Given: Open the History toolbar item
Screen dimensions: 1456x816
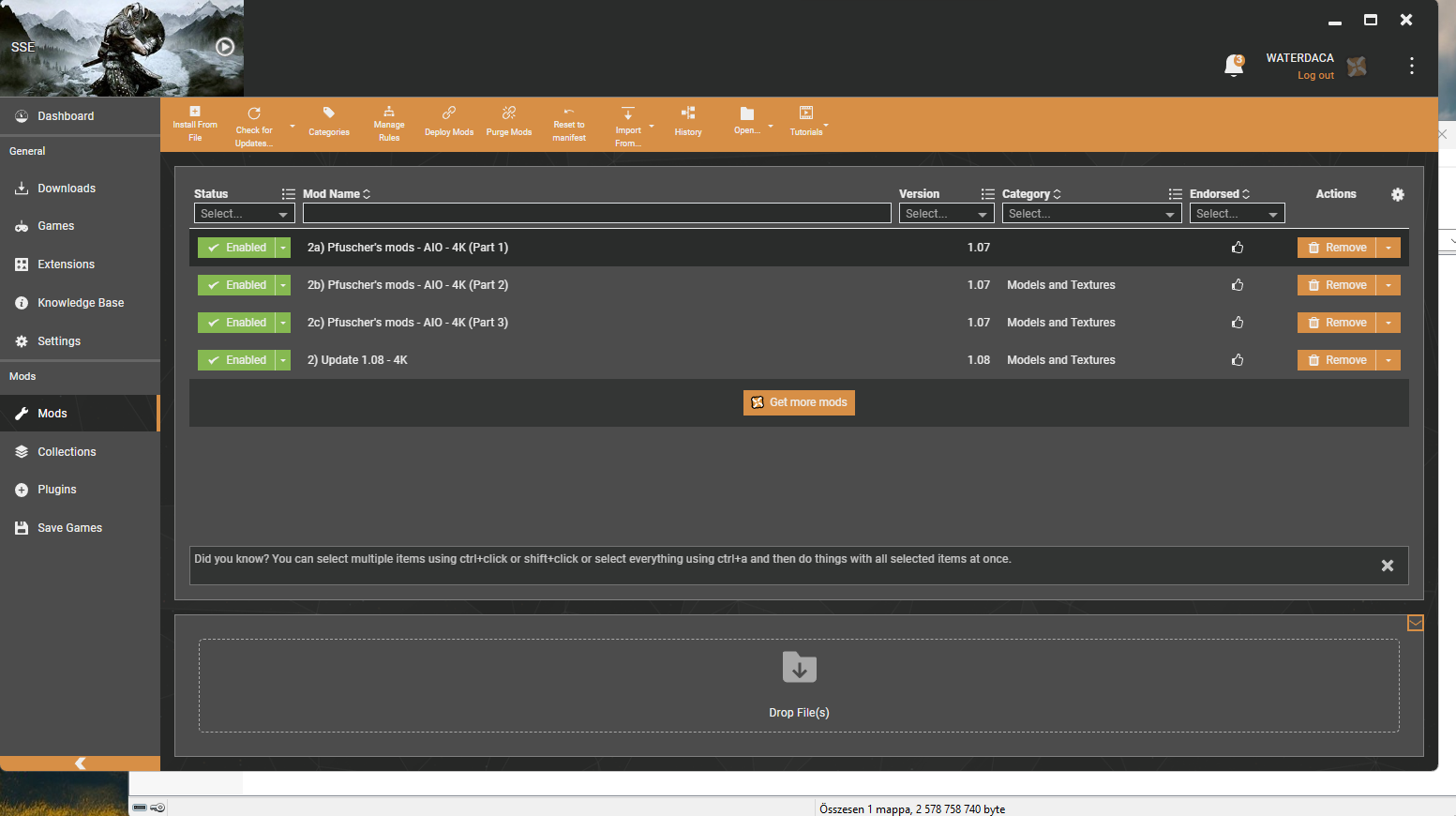Looking at the screenshot, I should pos(688,121).
